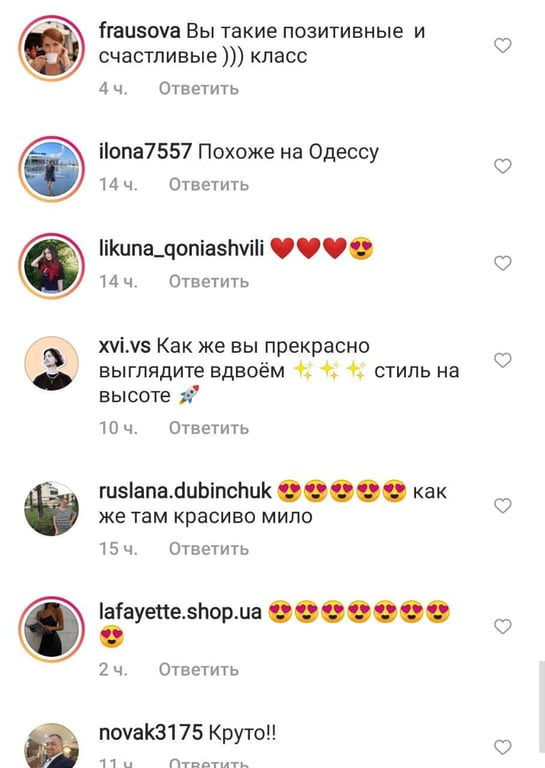This screenshot has height=768, width=545.
Task: Open frausova profile picture story
Action: tap(51, 48)
